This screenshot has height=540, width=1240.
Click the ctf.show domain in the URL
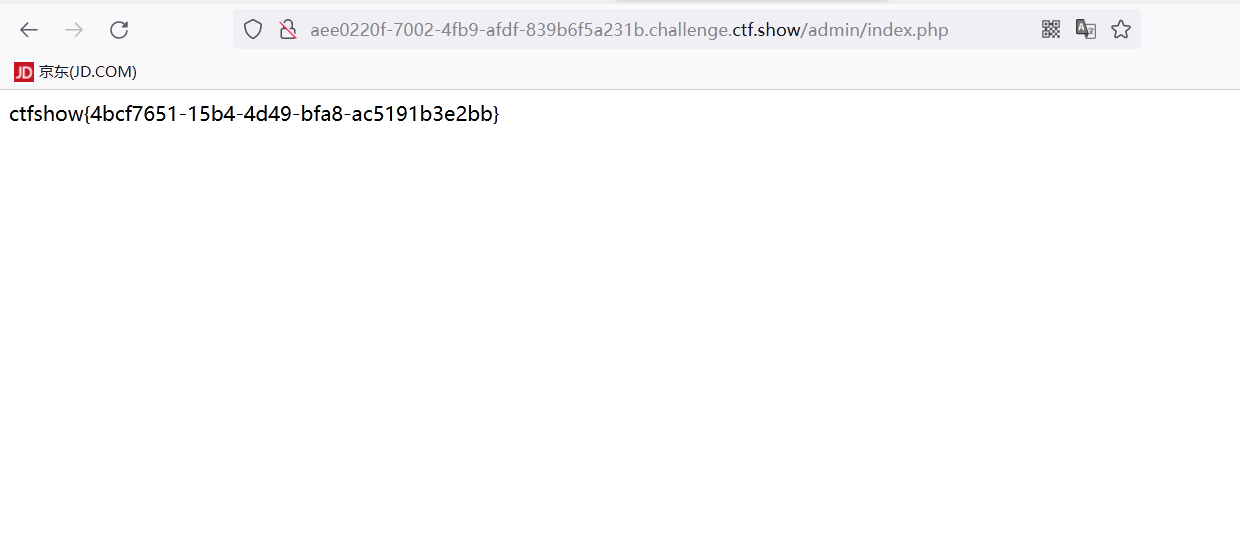(767, 30)
